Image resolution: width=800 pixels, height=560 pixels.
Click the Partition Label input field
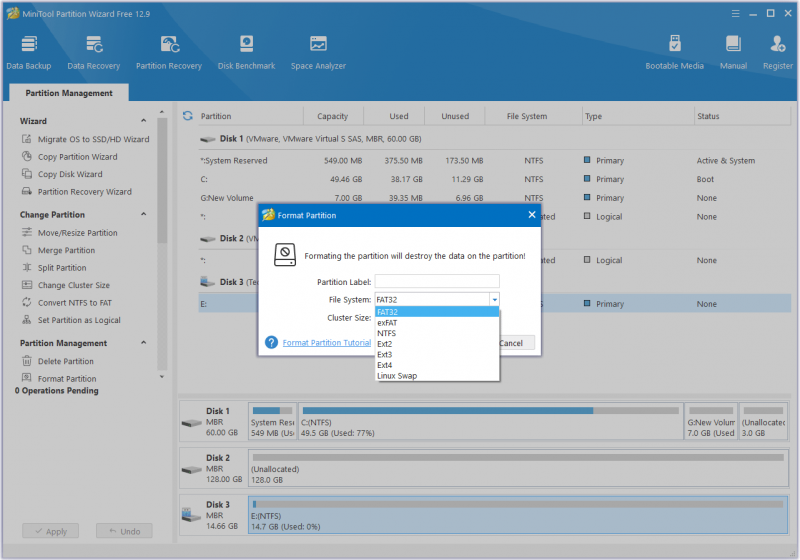[x=437, y=282]
